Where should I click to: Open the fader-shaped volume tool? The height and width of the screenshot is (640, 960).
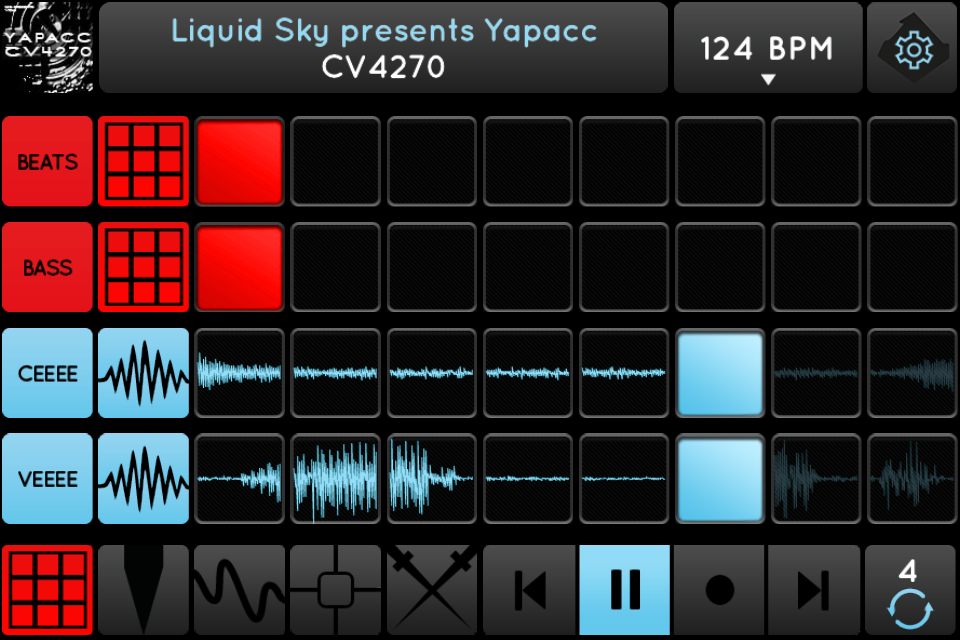tap(143, 590)
